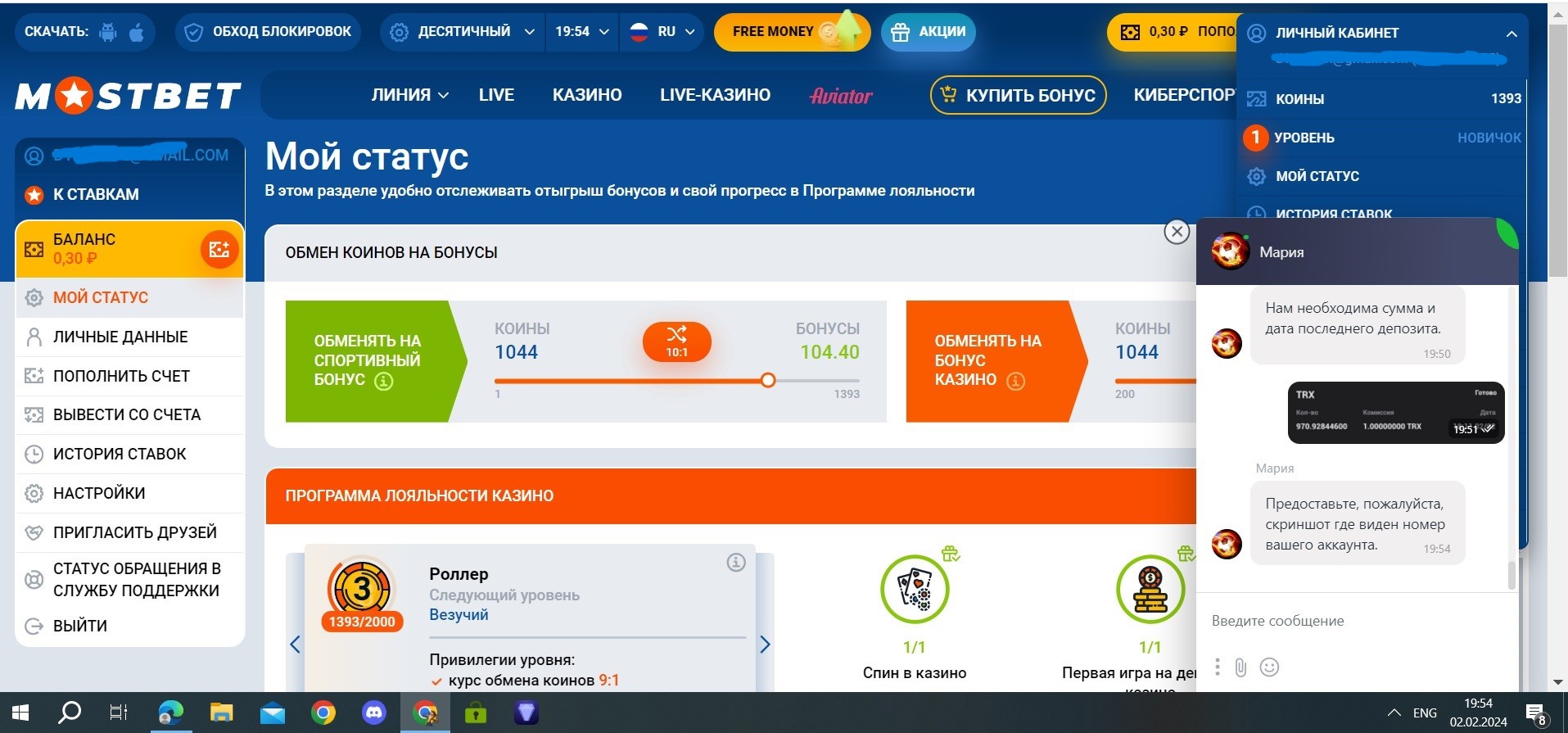Viewport: 1568px width, 733px height.
Task: Open the emoji picker in chat
Action: [x=1269, y=667]
